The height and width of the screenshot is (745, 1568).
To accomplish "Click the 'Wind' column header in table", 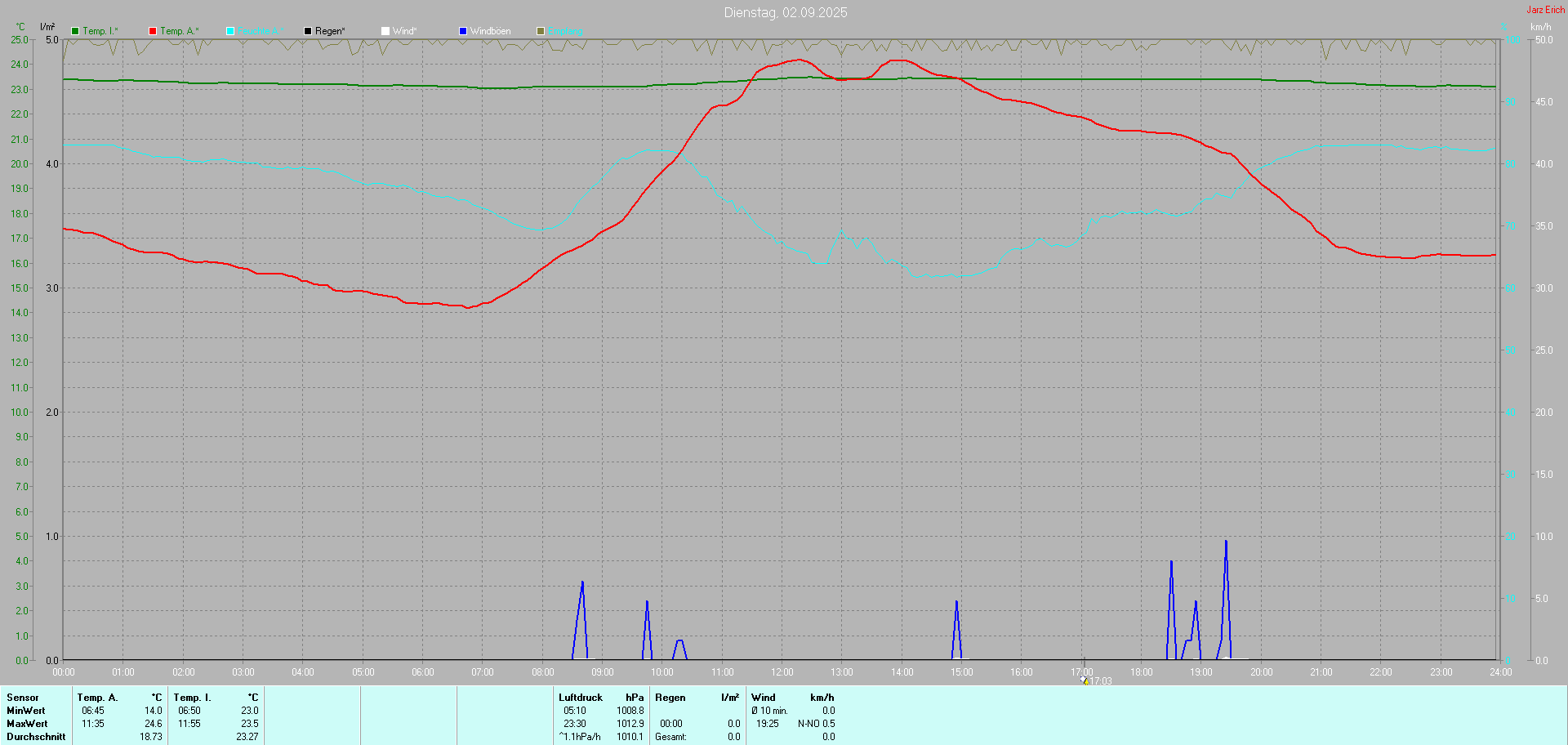I will coord(764,698).
